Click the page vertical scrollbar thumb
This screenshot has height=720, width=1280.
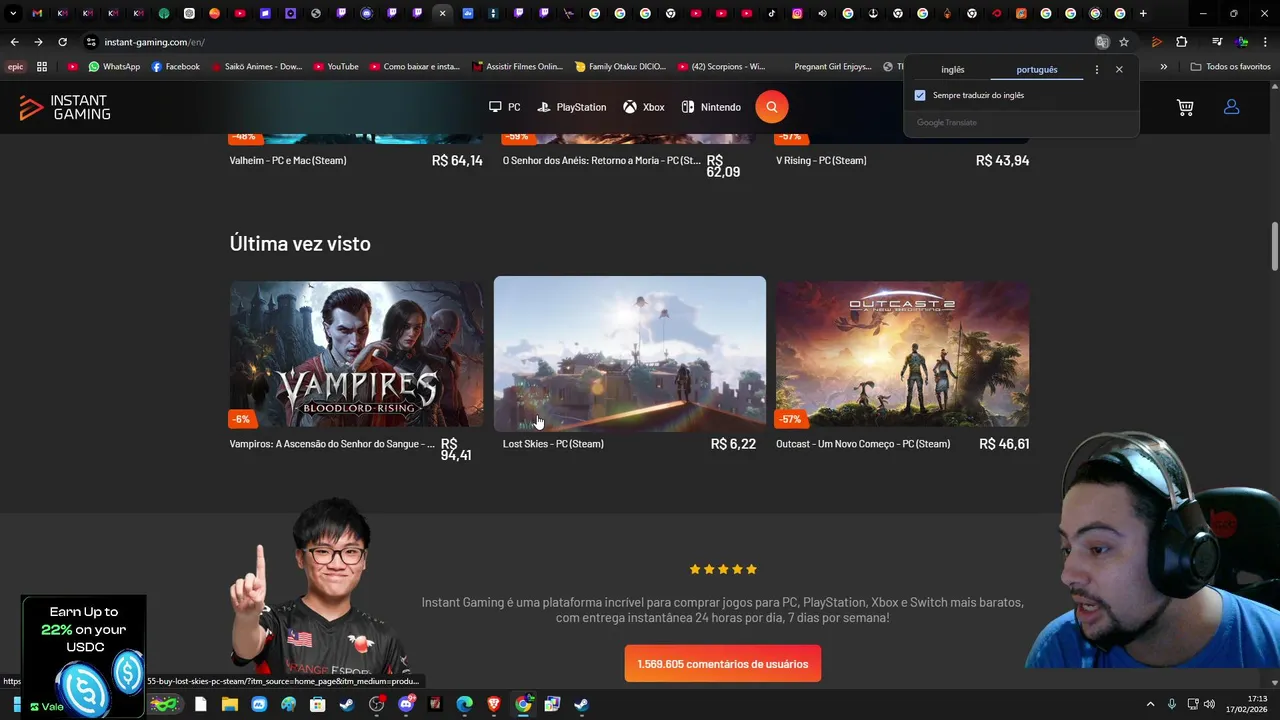click(1275, 245)
